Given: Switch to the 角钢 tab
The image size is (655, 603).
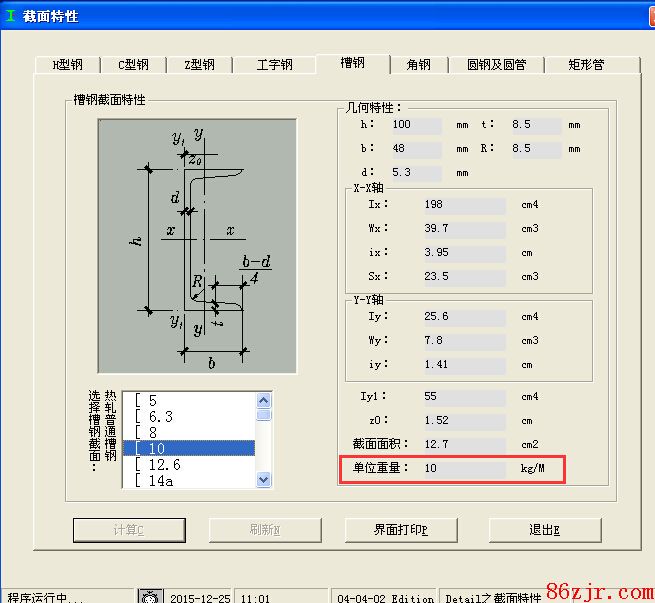Looking at the screenshot, I should coord(418,65).
